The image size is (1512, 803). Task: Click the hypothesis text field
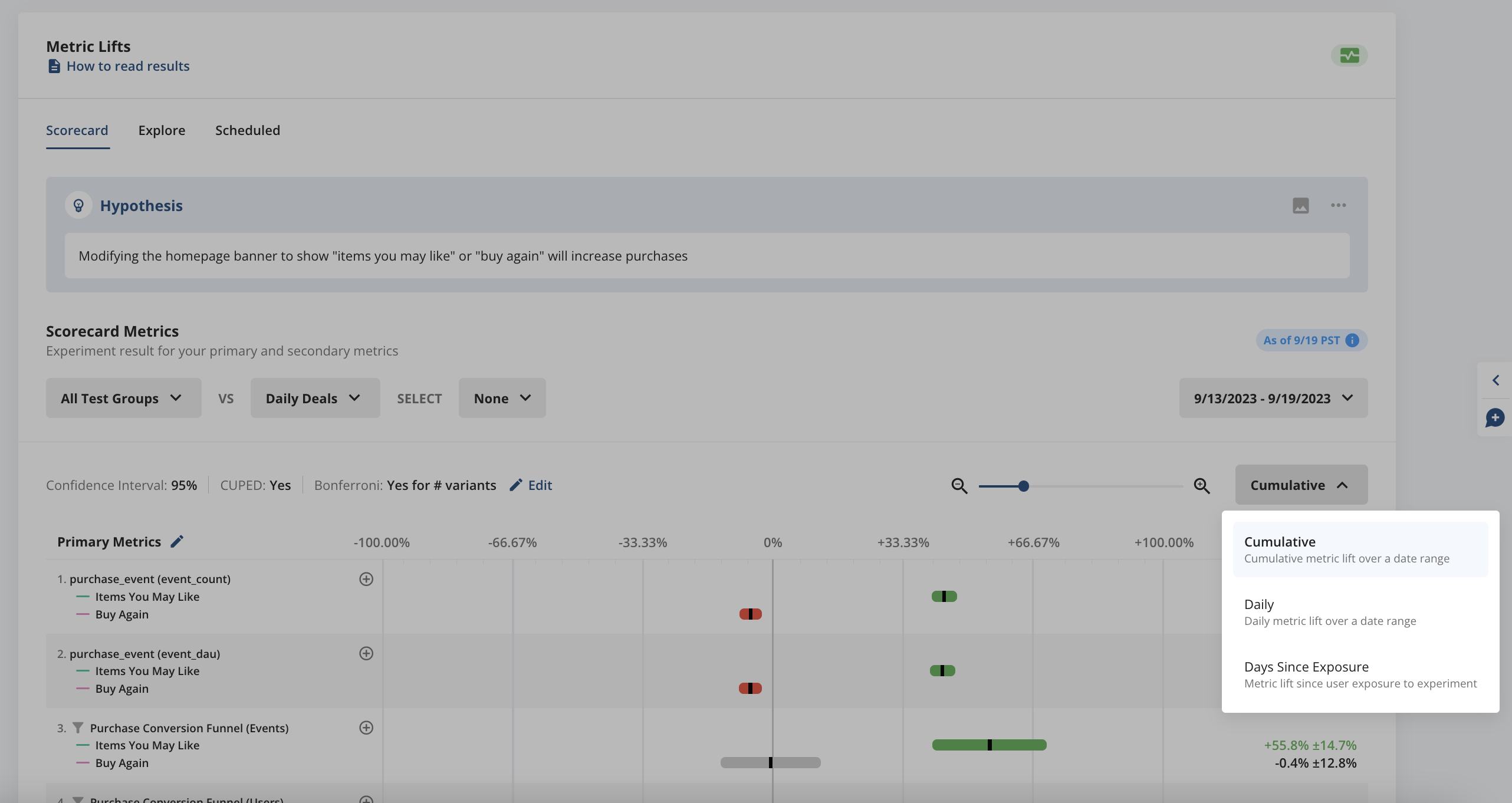click(707, 256)
